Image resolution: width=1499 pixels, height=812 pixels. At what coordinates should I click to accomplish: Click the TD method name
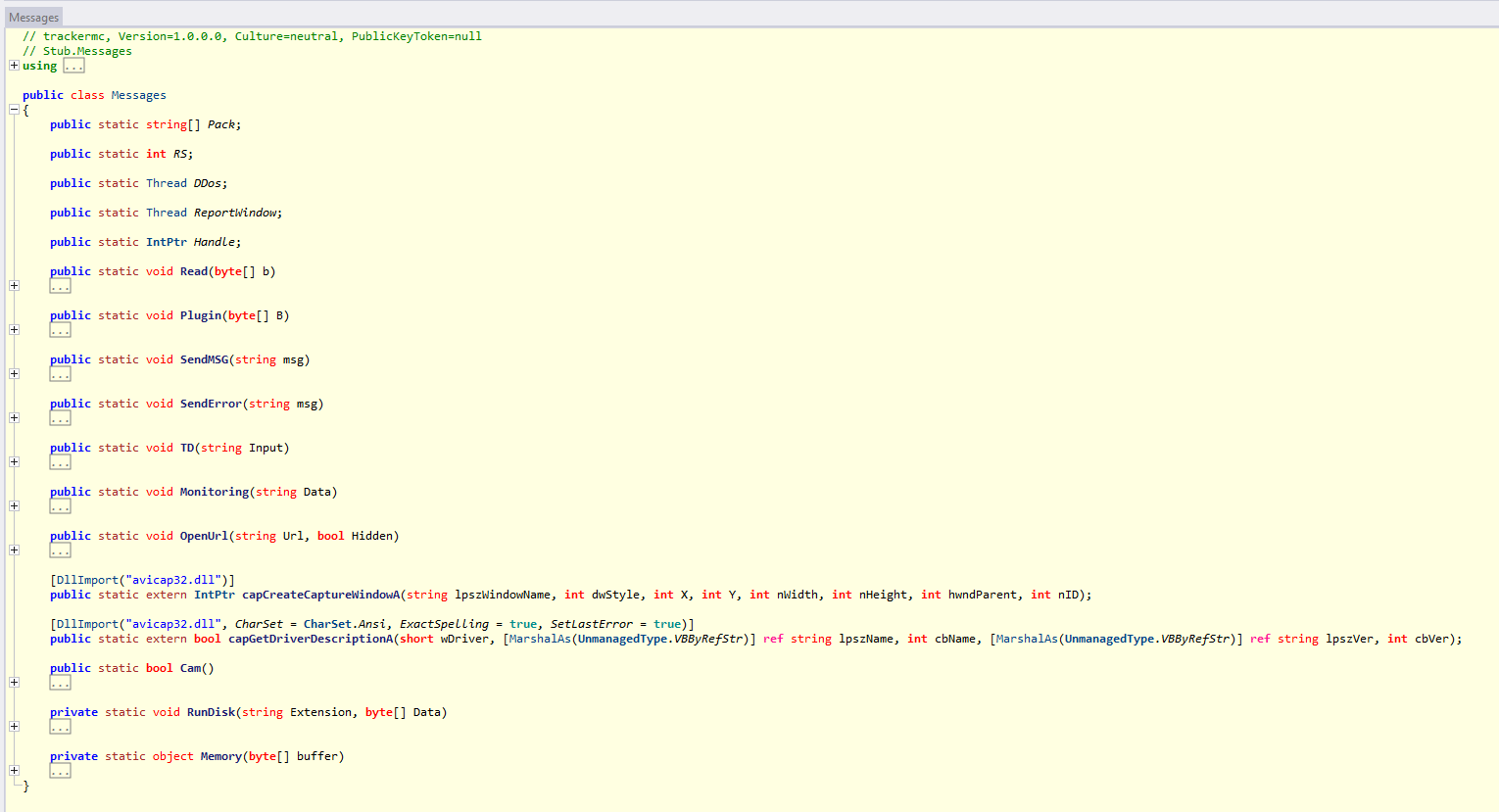187,448
